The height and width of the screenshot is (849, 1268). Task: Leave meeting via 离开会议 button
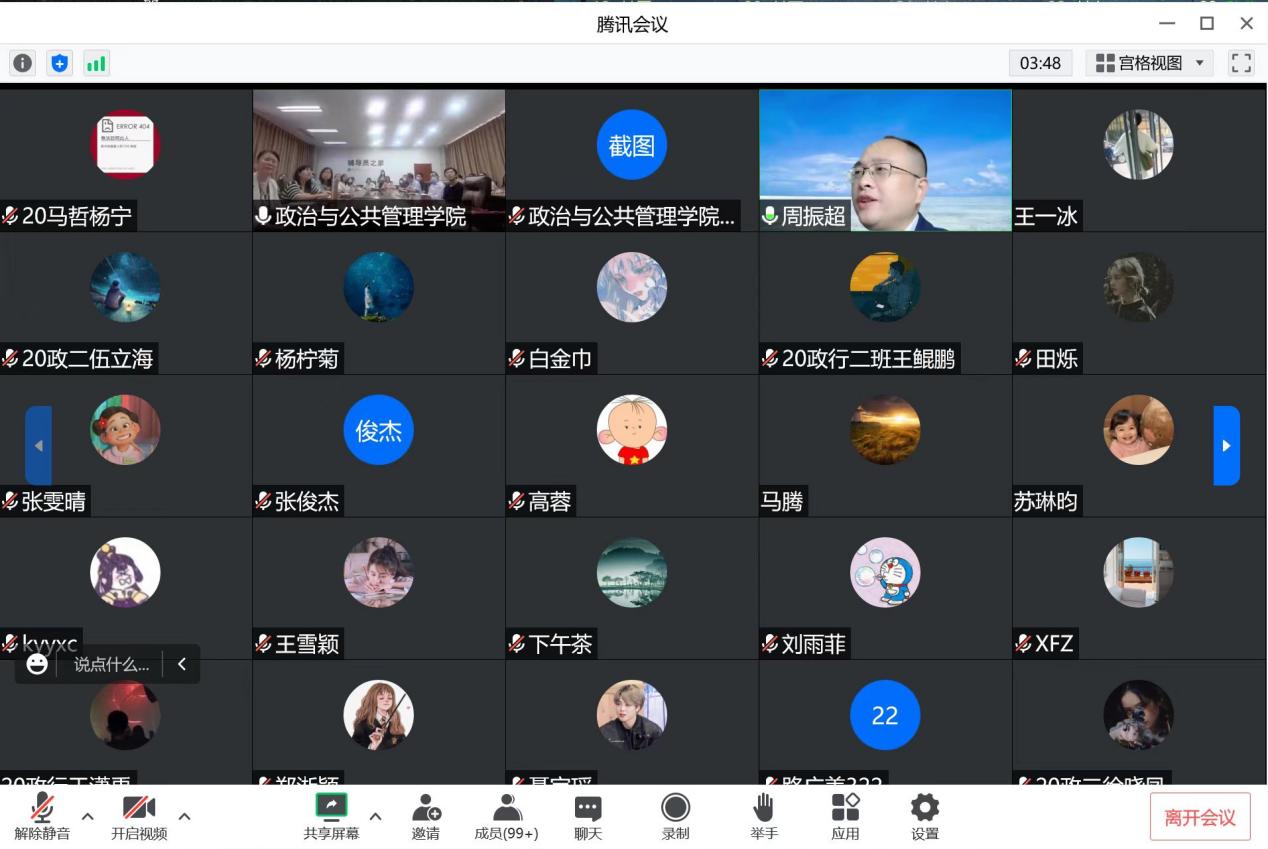click(x=1199, y=817)
